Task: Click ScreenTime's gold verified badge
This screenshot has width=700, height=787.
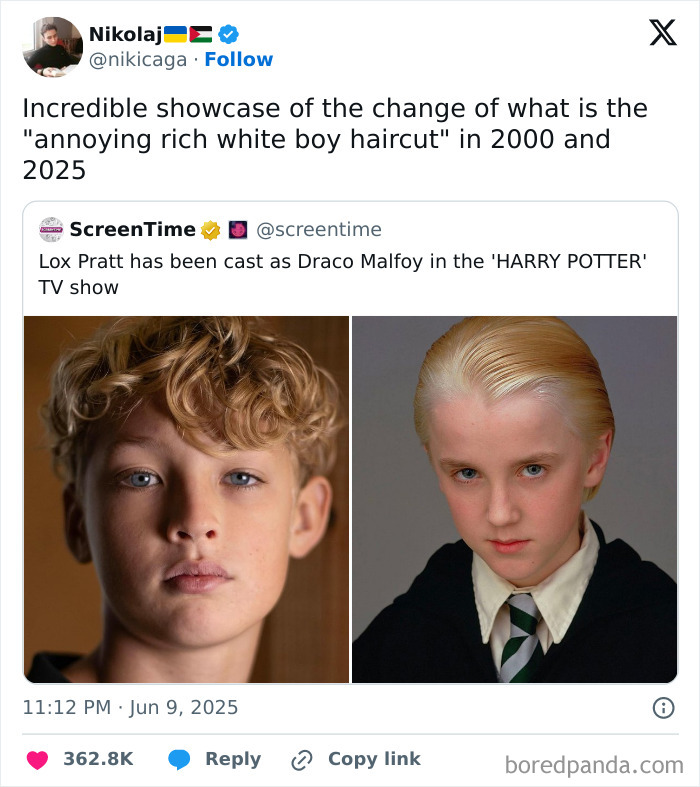Action: pyautogui.click(x=211, y=230)
